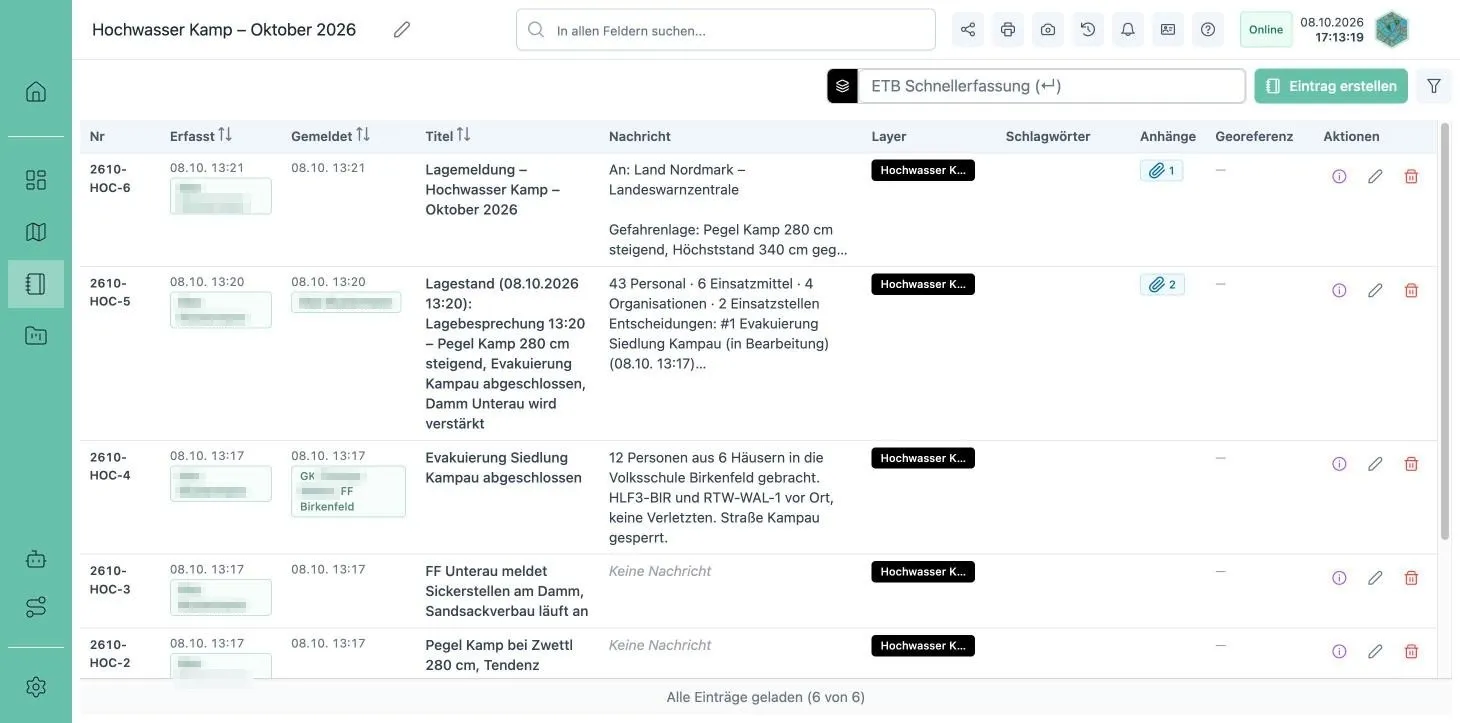Open the user avatar in top right
This screenshot has height=723, width=1460.
click(x=1391, y=30)
